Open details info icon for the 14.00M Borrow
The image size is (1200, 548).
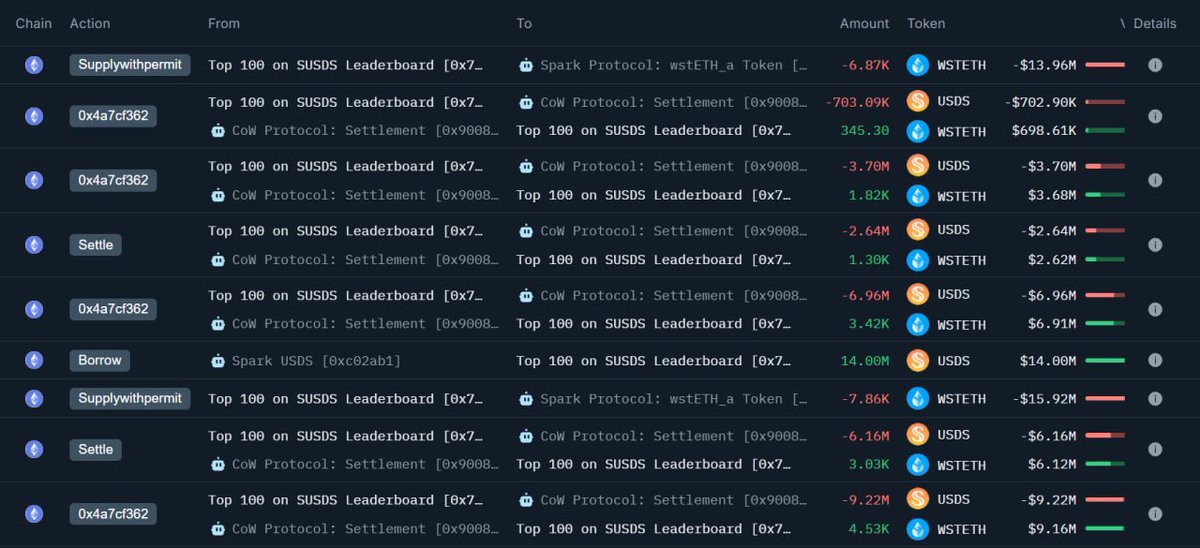(1155, 360)
